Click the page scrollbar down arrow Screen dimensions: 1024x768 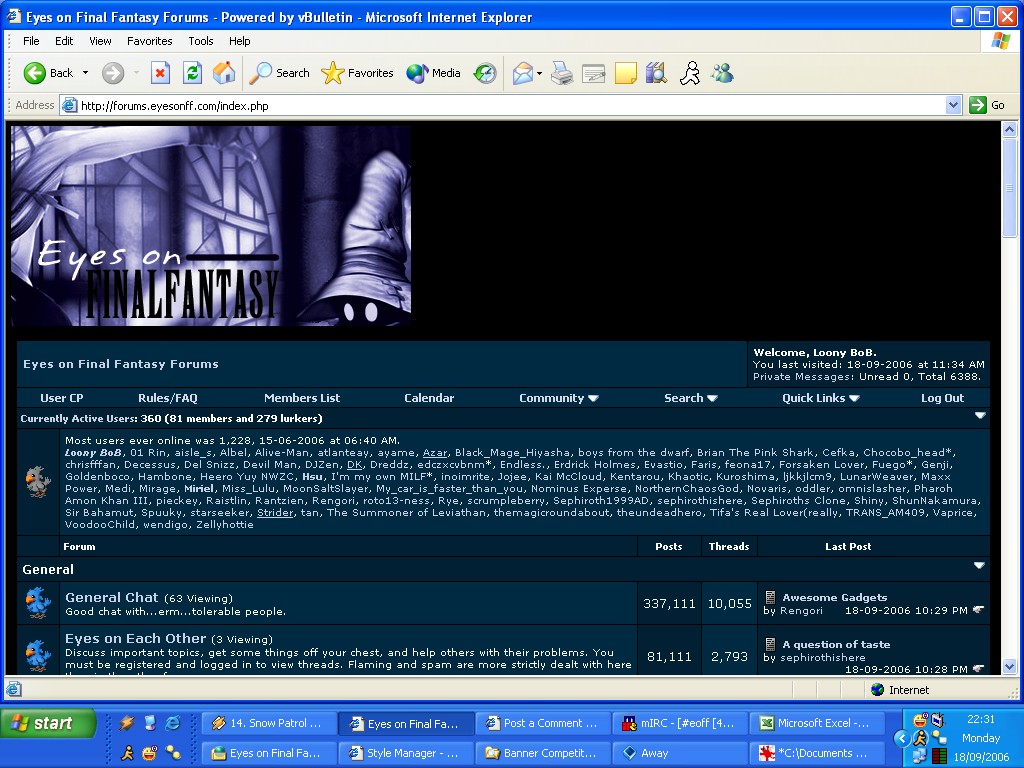pos(1010,667)
